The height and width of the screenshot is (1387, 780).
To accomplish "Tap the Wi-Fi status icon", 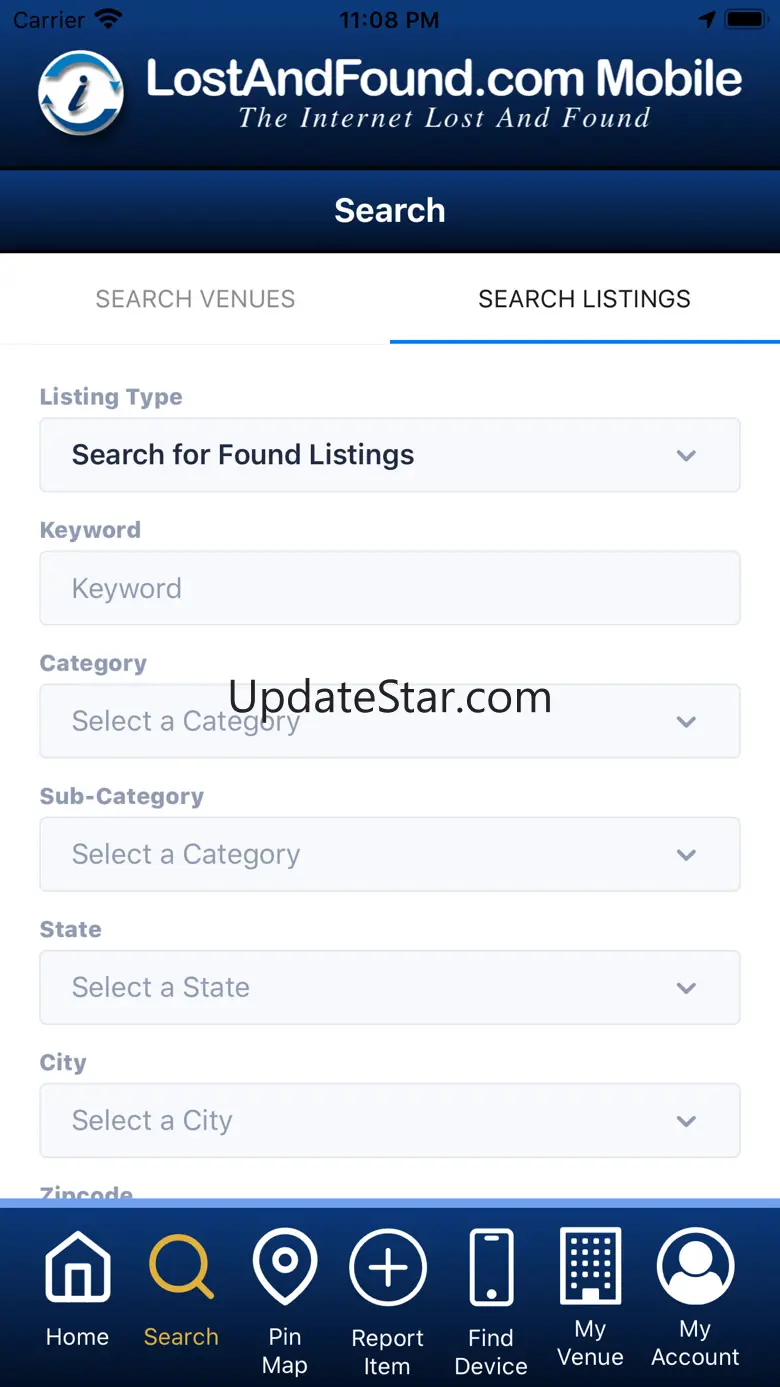I will point(107,19).
